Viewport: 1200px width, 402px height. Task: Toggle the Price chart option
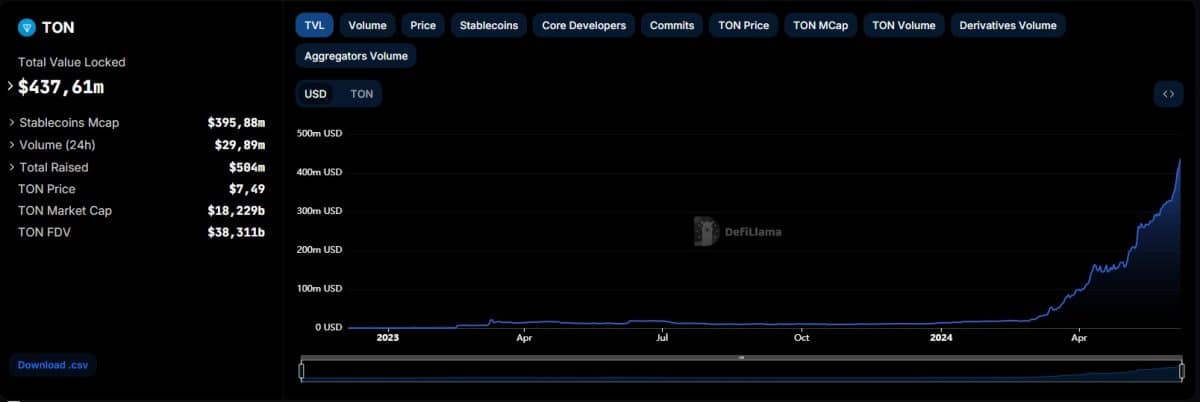423,25
